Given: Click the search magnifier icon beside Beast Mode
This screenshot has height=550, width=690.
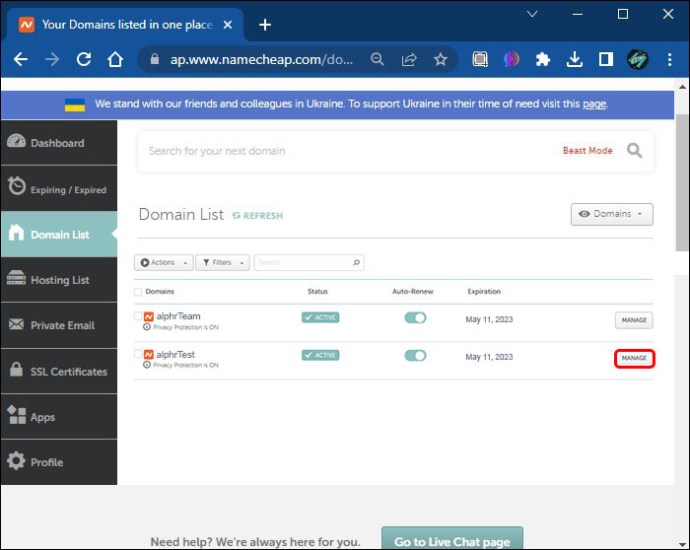Looking at the screenshot, I should point(634,151).
